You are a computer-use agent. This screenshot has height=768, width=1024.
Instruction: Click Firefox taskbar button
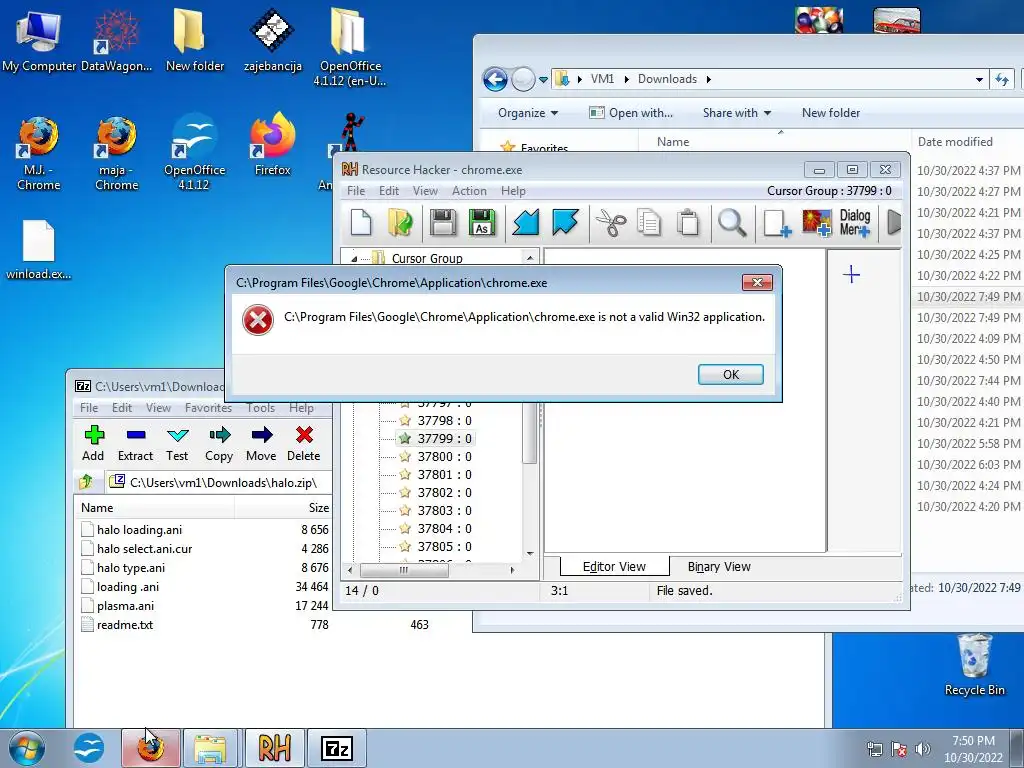(150, 748)
